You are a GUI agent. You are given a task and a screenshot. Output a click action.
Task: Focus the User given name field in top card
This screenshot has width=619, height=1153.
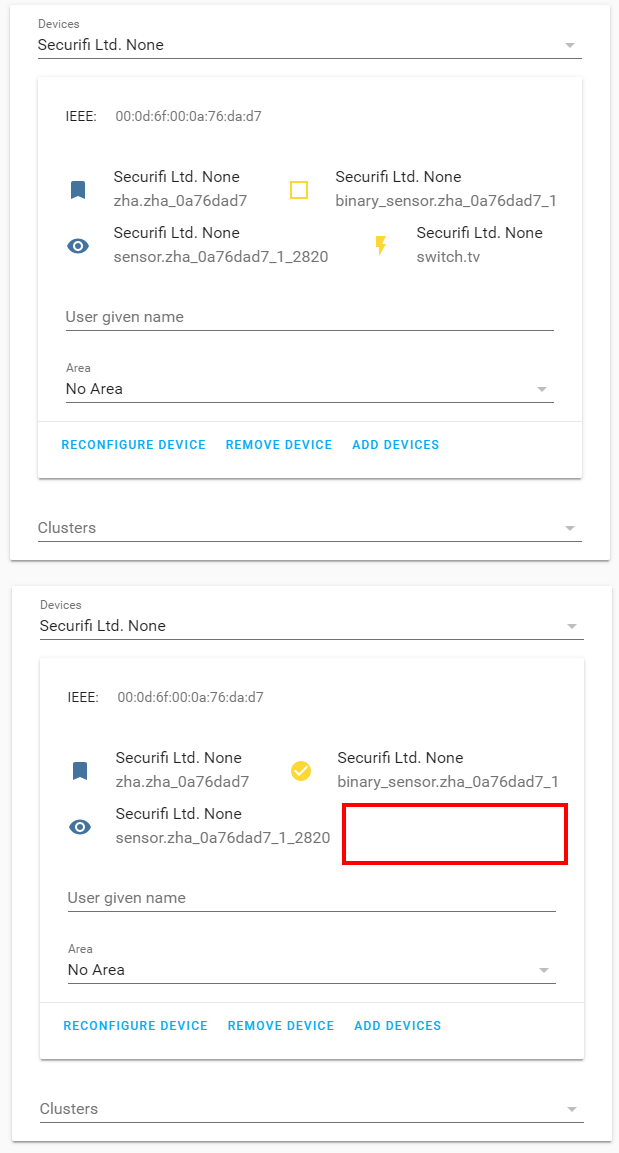(x=310, y=318)
